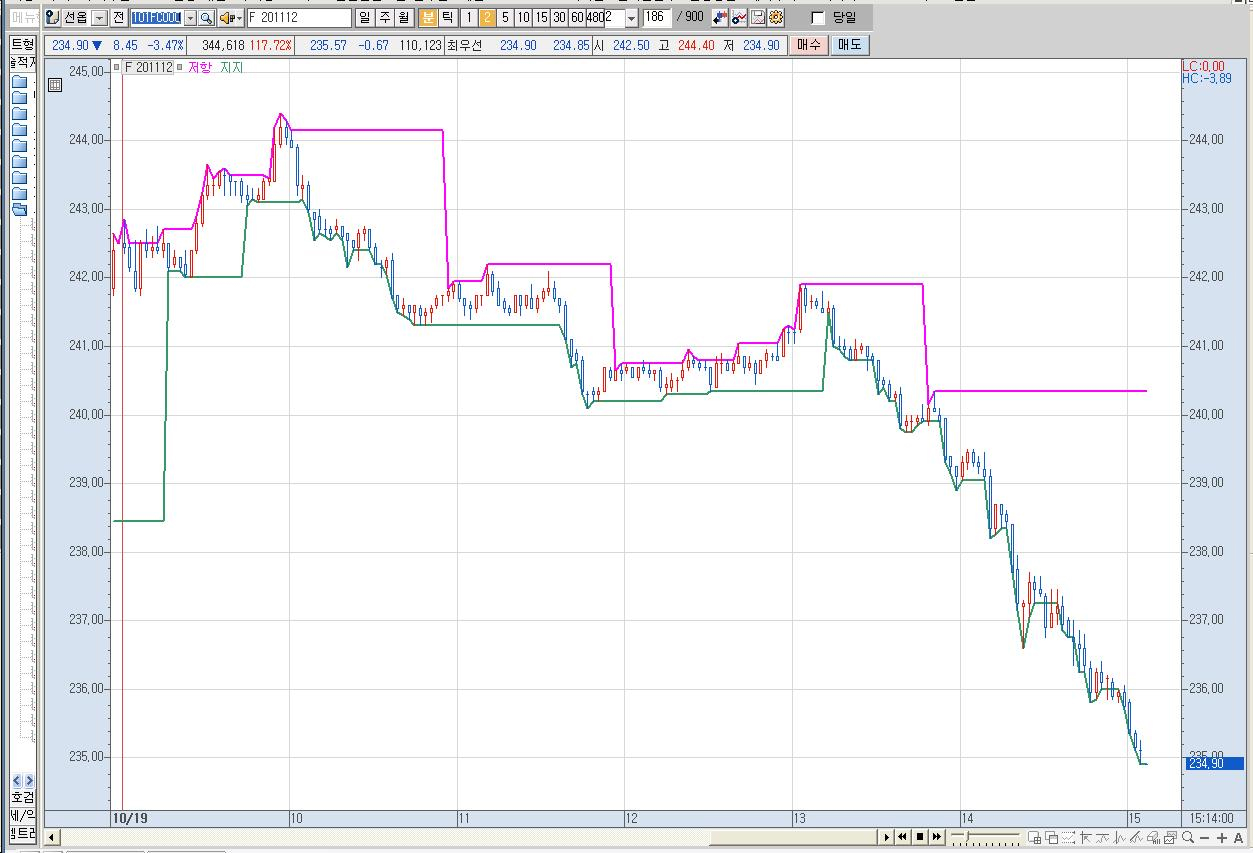
Task: Toggle the 틱 tick chart button
Action: click(447, 18)
